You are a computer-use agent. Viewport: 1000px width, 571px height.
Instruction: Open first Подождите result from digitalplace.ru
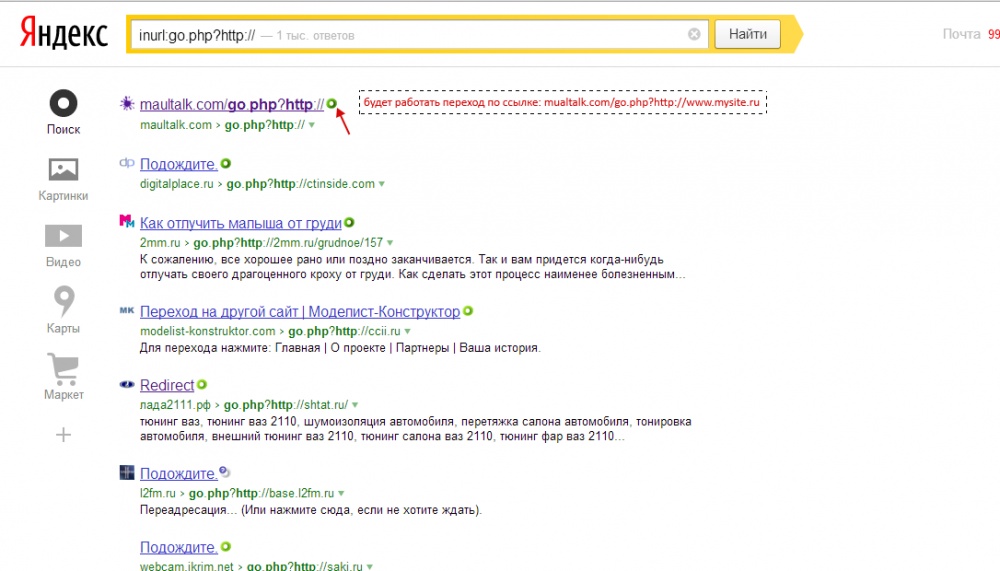tap(179, 164)
